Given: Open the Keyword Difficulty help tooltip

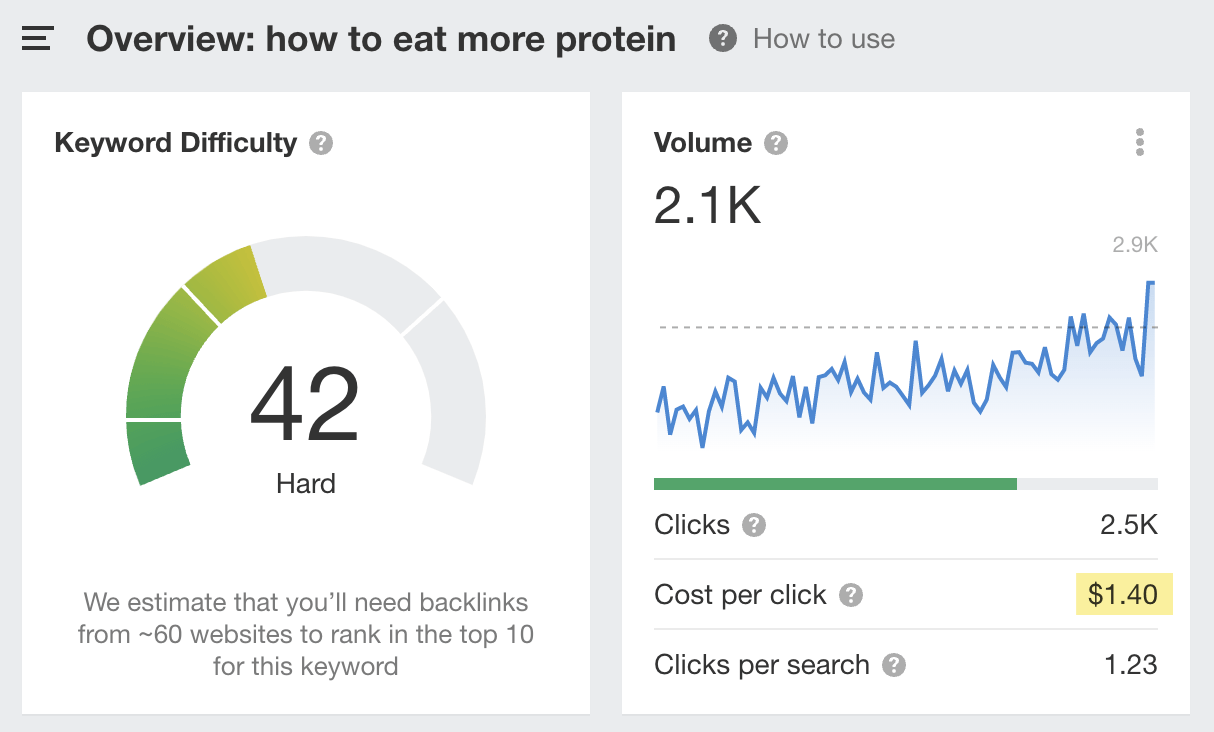Looking at the screenshot, I should pyautogui.click(x=319, y=143).
